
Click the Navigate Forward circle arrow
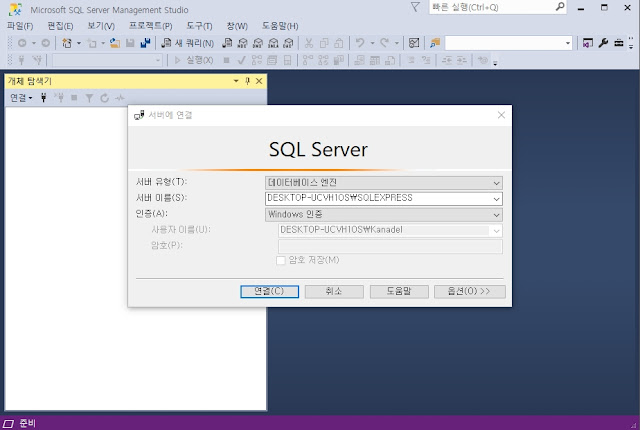[45, 43]
